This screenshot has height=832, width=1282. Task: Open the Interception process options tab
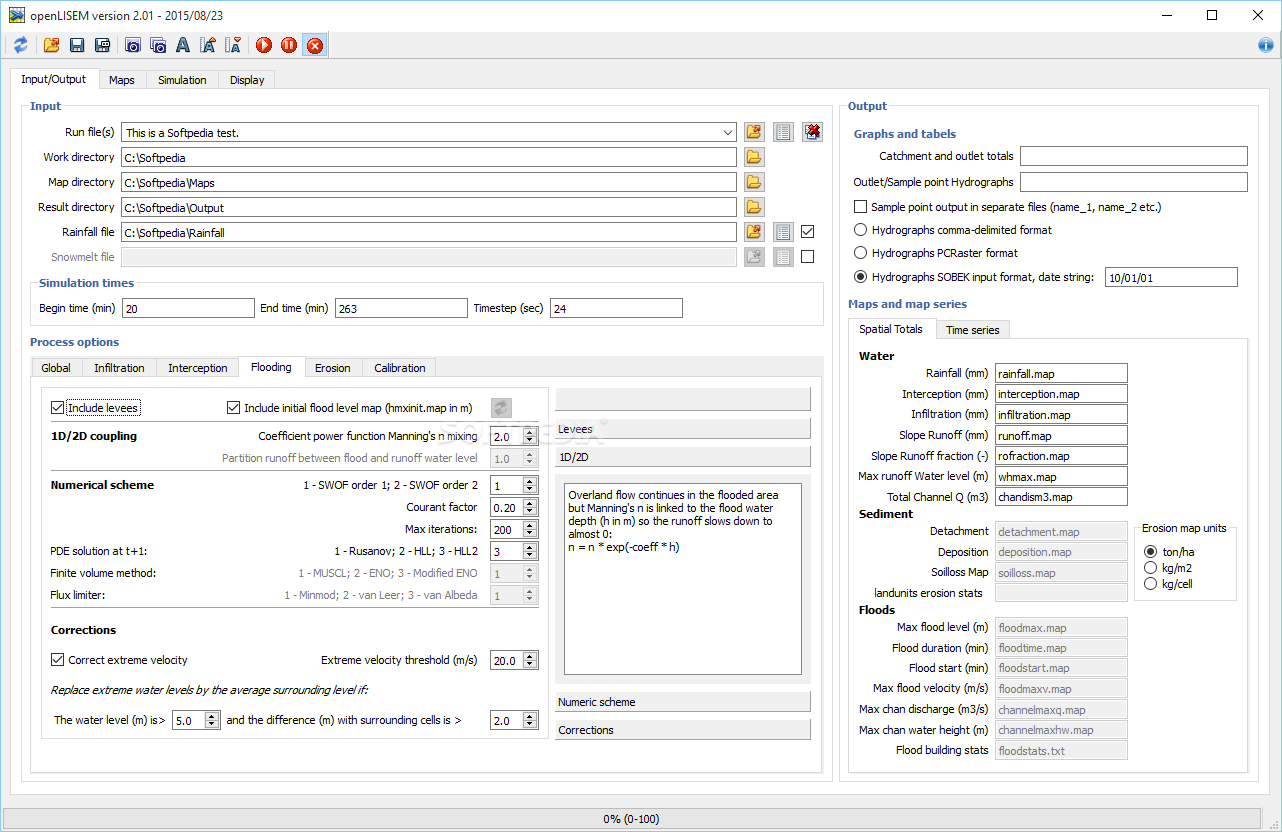pyautogui.click(x=198, y=368)
